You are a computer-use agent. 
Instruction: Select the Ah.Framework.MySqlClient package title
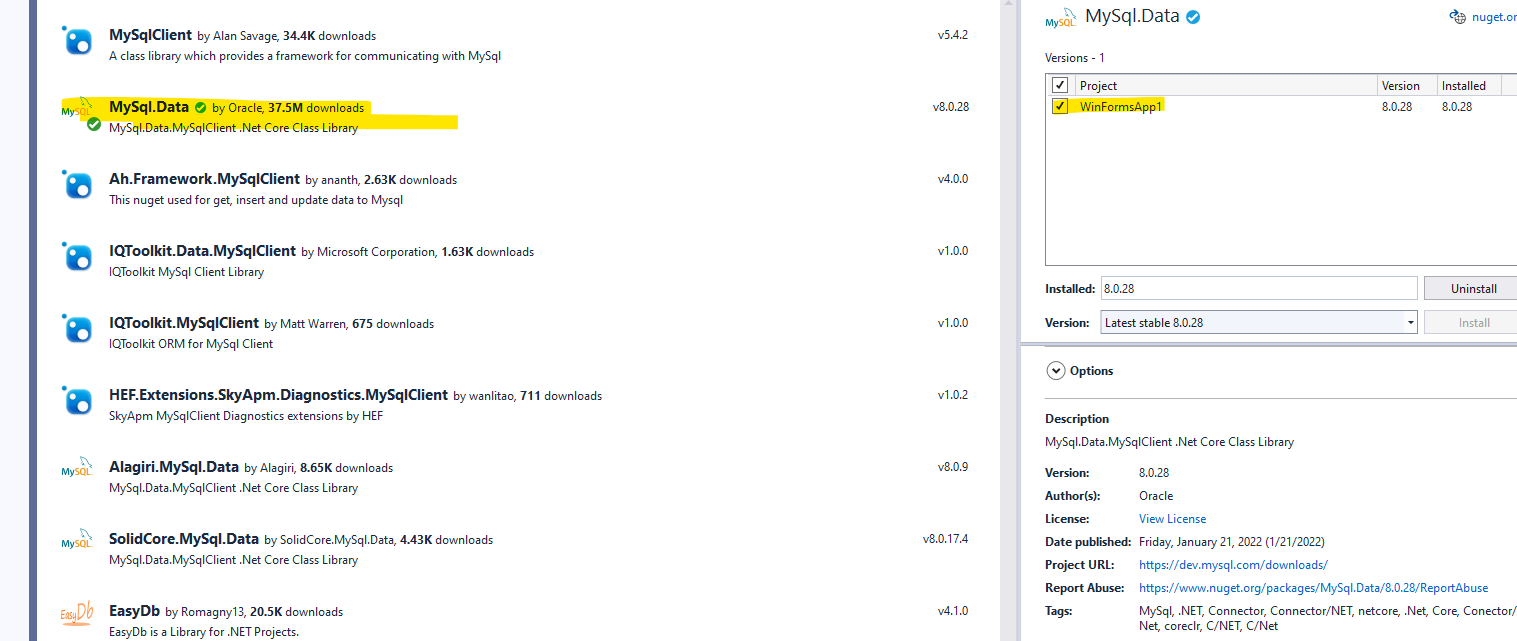204,179
